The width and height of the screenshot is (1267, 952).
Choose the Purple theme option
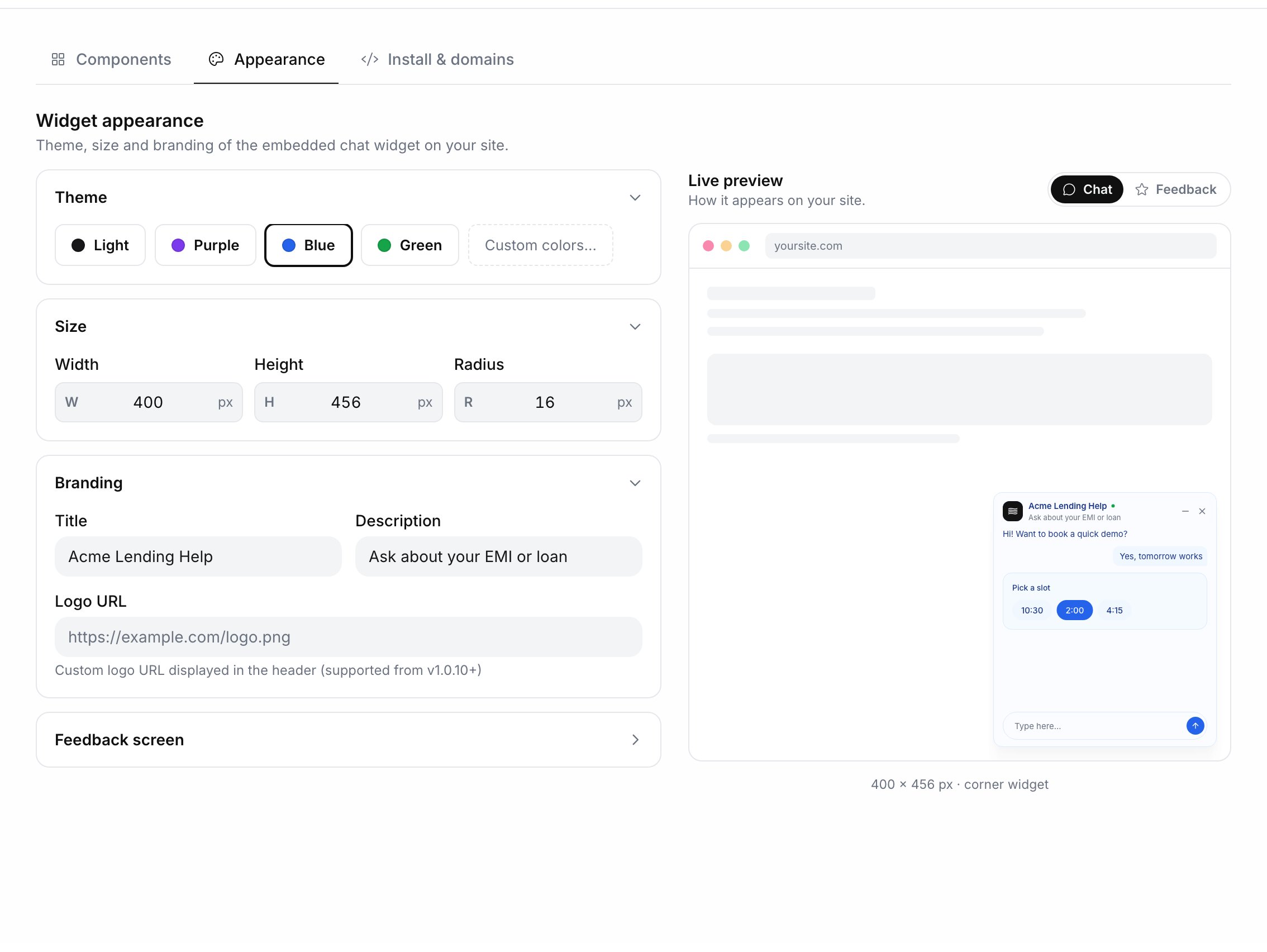click(205, 245)
